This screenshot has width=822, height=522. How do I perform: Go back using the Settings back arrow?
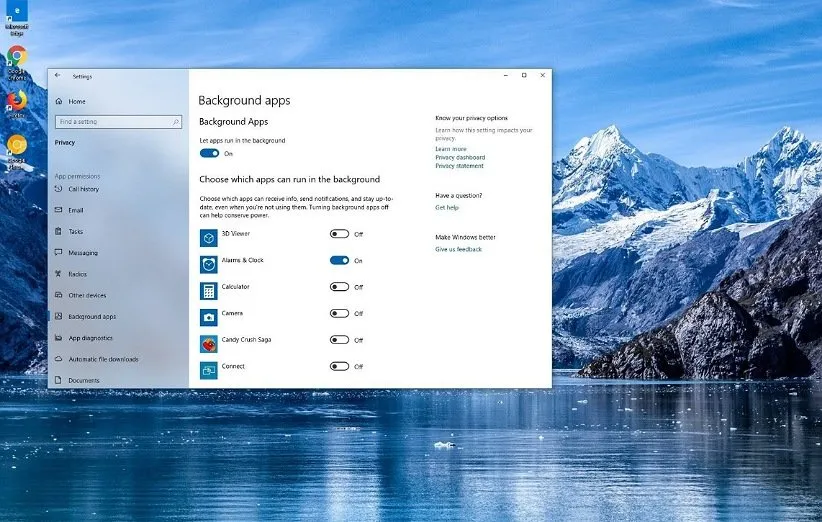coord(57,75)
